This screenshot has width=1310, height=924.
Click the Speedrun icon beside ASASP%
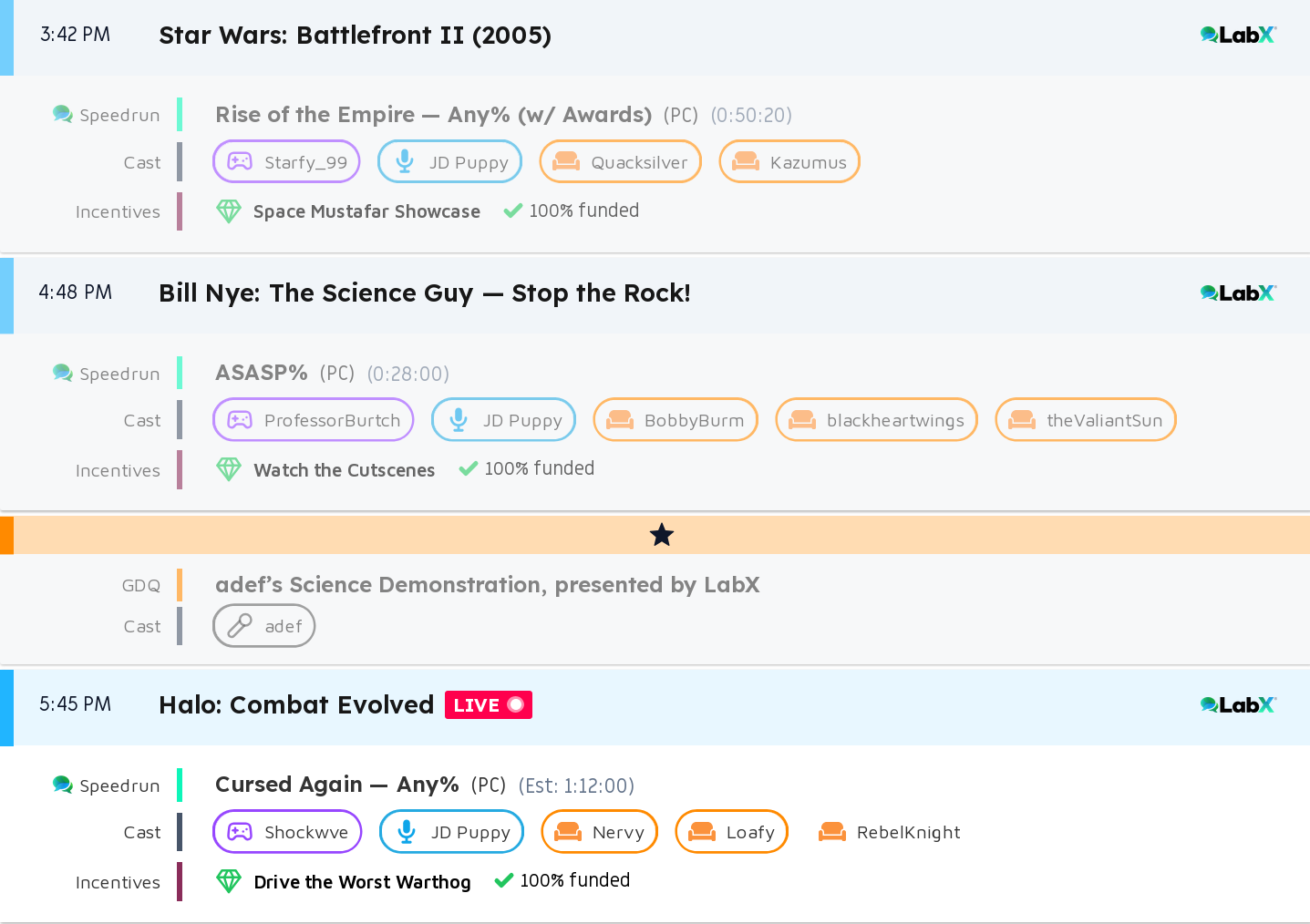click(x=63, y=374)
